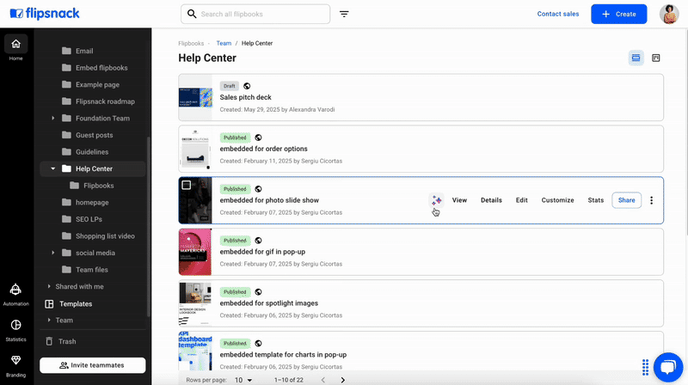Open the Statistics sidebar icon
This screenshot has width=688, height=385.
(x=16, y=330)
